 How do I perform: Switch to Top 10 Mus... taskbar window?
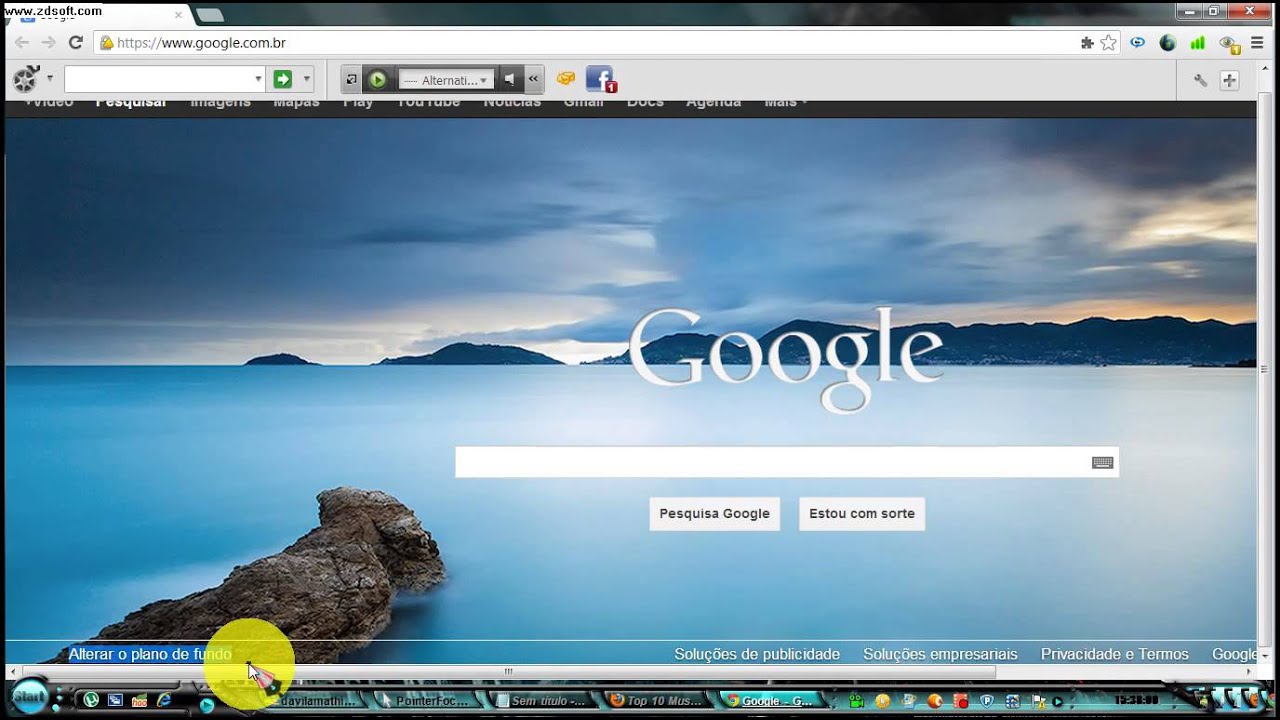[655, 701]
